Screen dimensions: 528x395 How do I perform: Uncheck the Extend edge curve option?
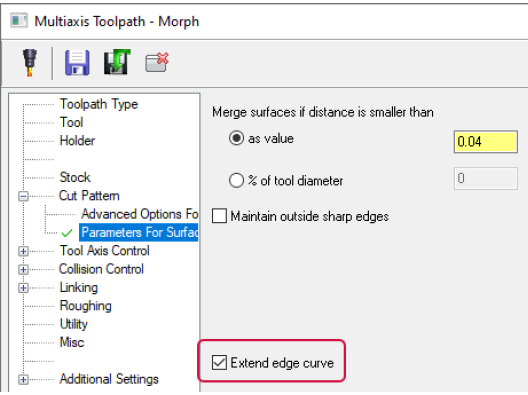(219, 363)
